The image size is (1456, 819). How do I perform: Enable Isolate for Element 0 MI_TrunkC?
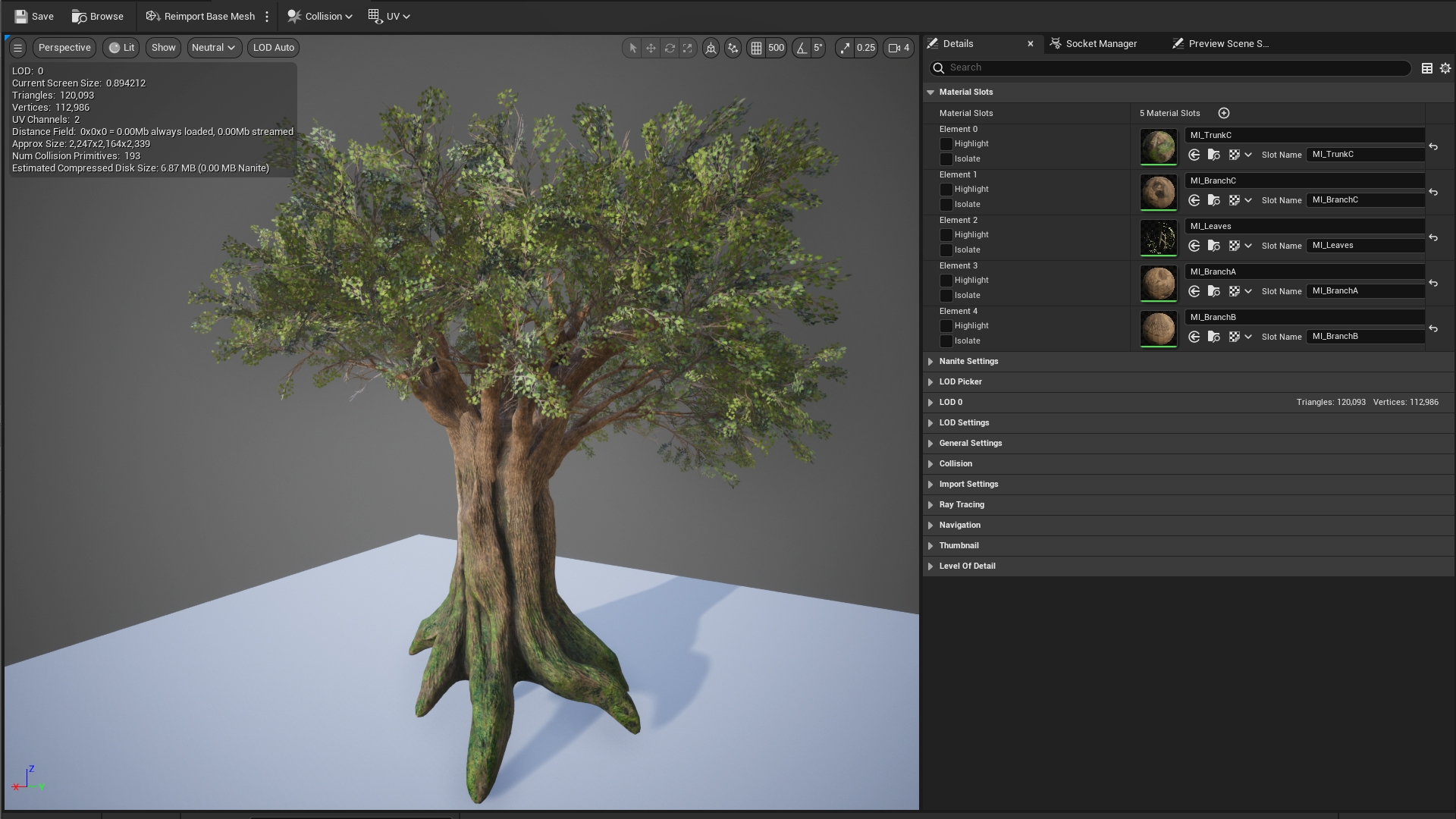click(946, 159)
